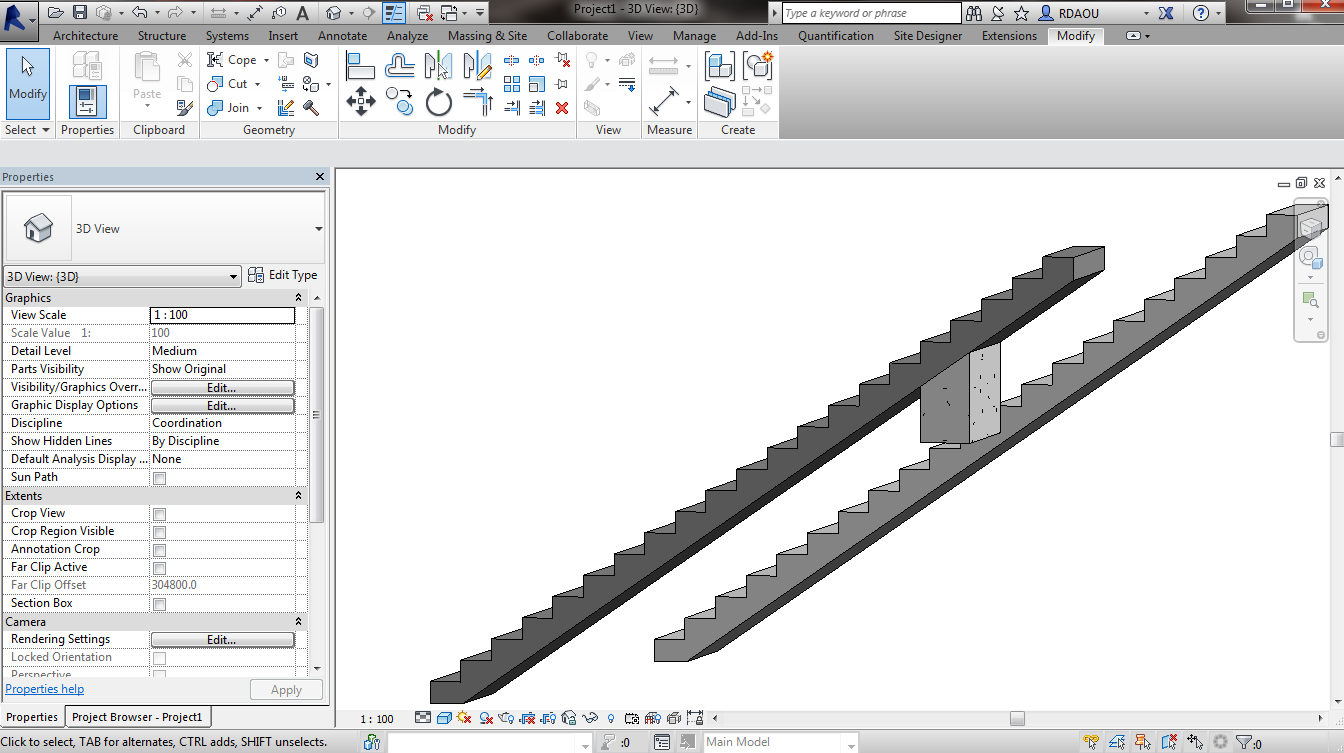Click the Copy tool icon
The height and width of the screenshot is (753, 1344).
tap(400, 102)
